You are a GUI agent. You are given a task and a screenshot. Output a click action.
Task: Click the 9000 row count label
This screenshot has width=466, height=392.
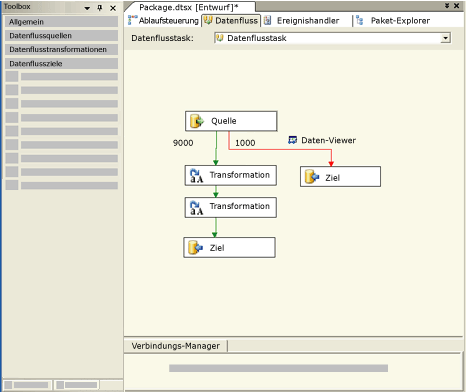coord(183,143)
